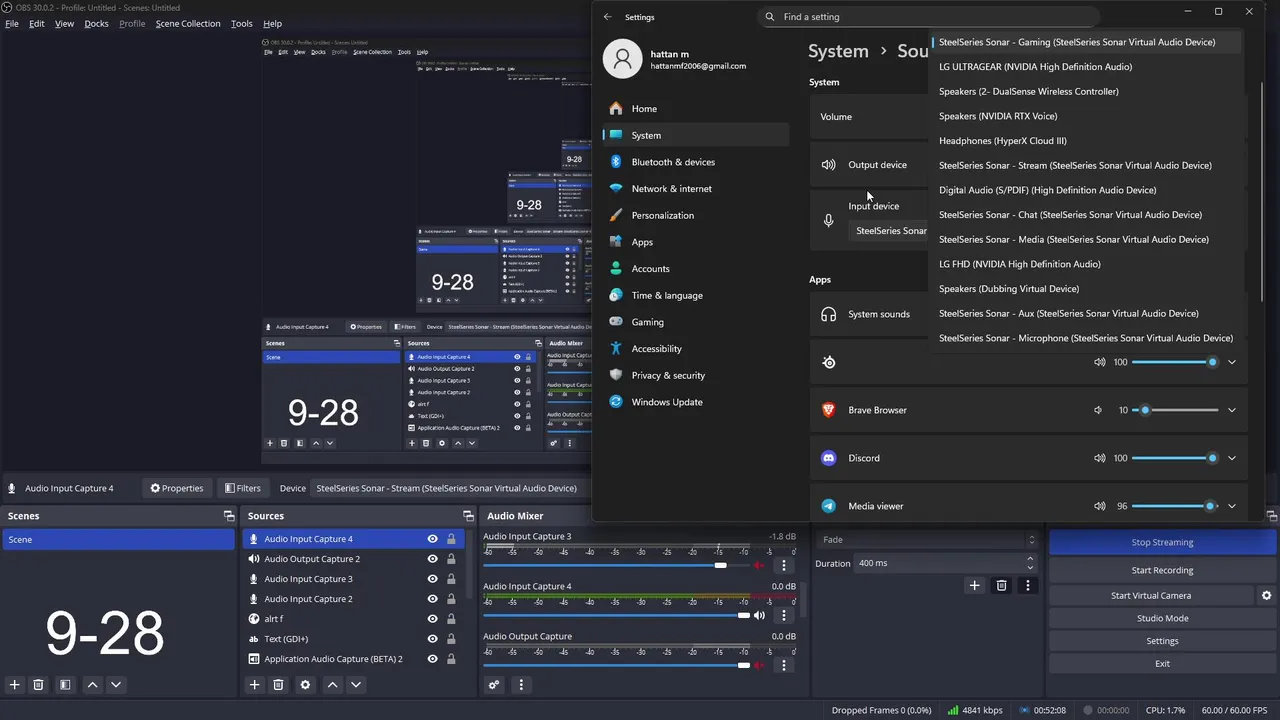The height and width of the screenshot is (720, 1280).
Task: Open source Properties button
Action: coord(176,488)
